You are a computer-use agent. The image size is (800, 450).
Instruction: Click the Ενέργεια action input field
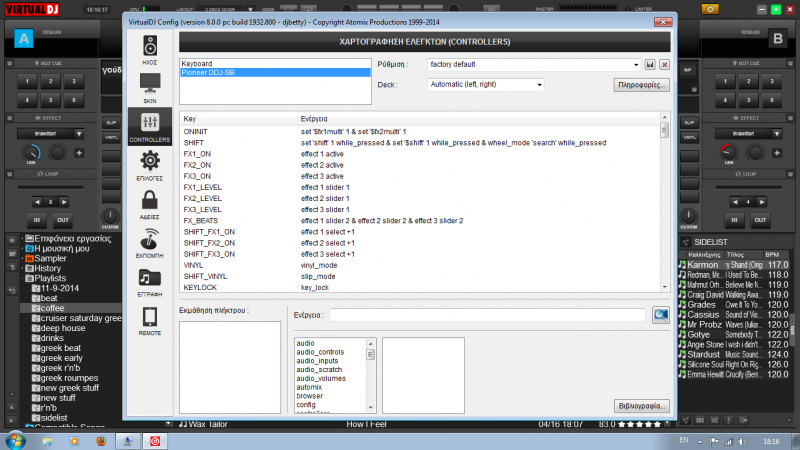coord(488,315)
